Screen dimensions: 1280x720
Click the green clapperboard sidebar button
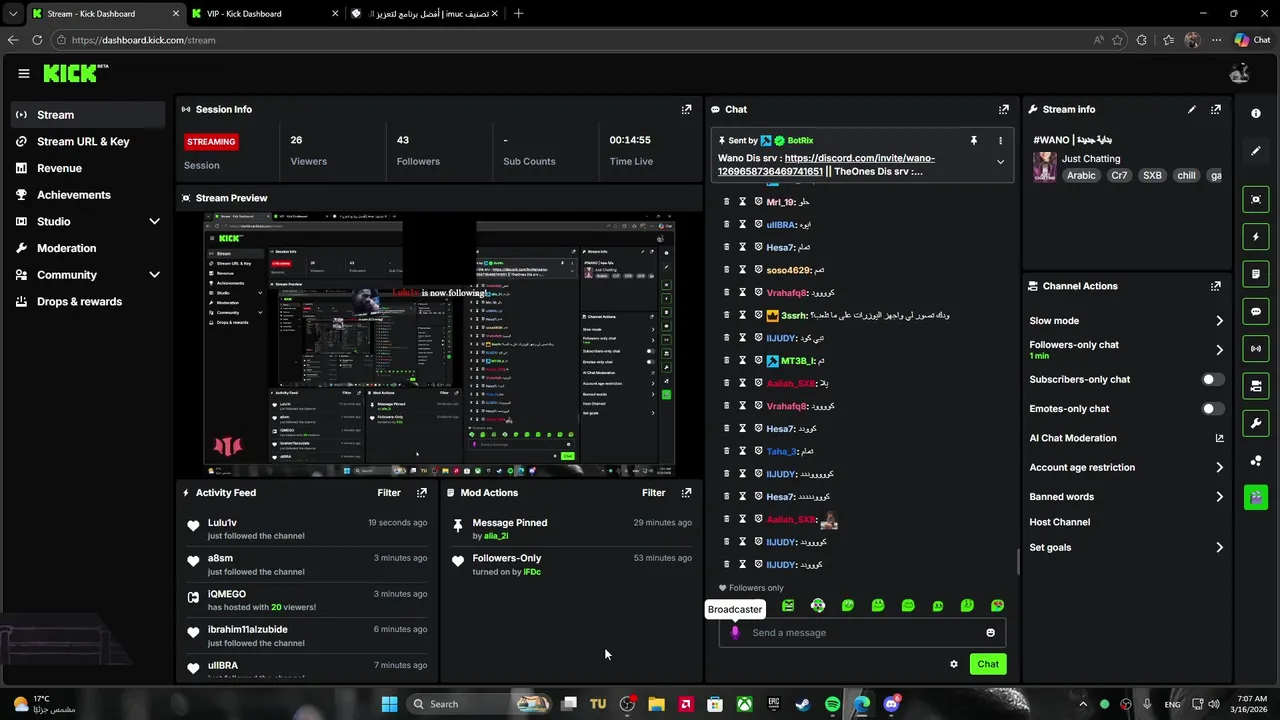point(1256,497)
